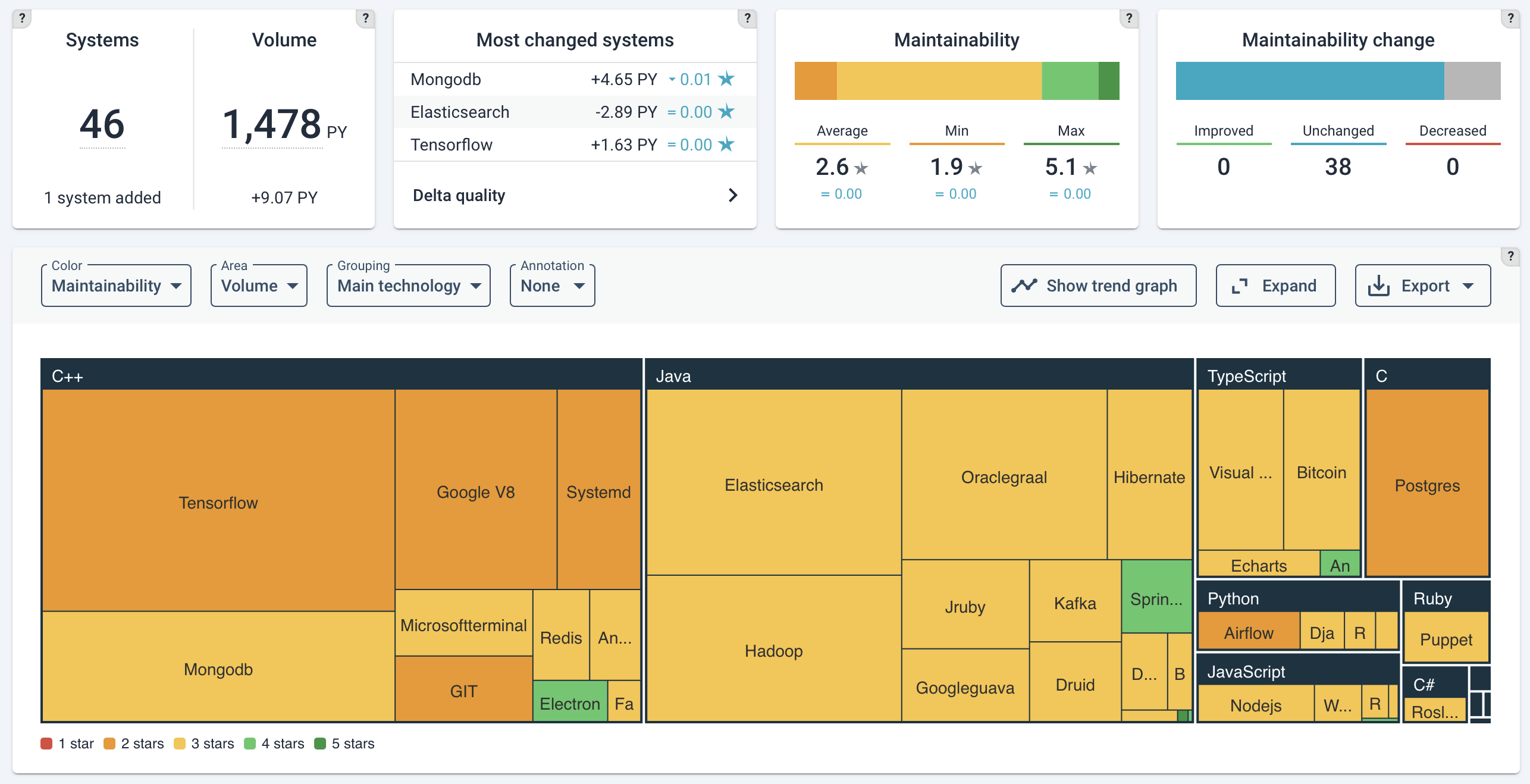Select the Elasticsearch tile in treemap
This screenshot has height=784, width=1530.
coord(773,485)
